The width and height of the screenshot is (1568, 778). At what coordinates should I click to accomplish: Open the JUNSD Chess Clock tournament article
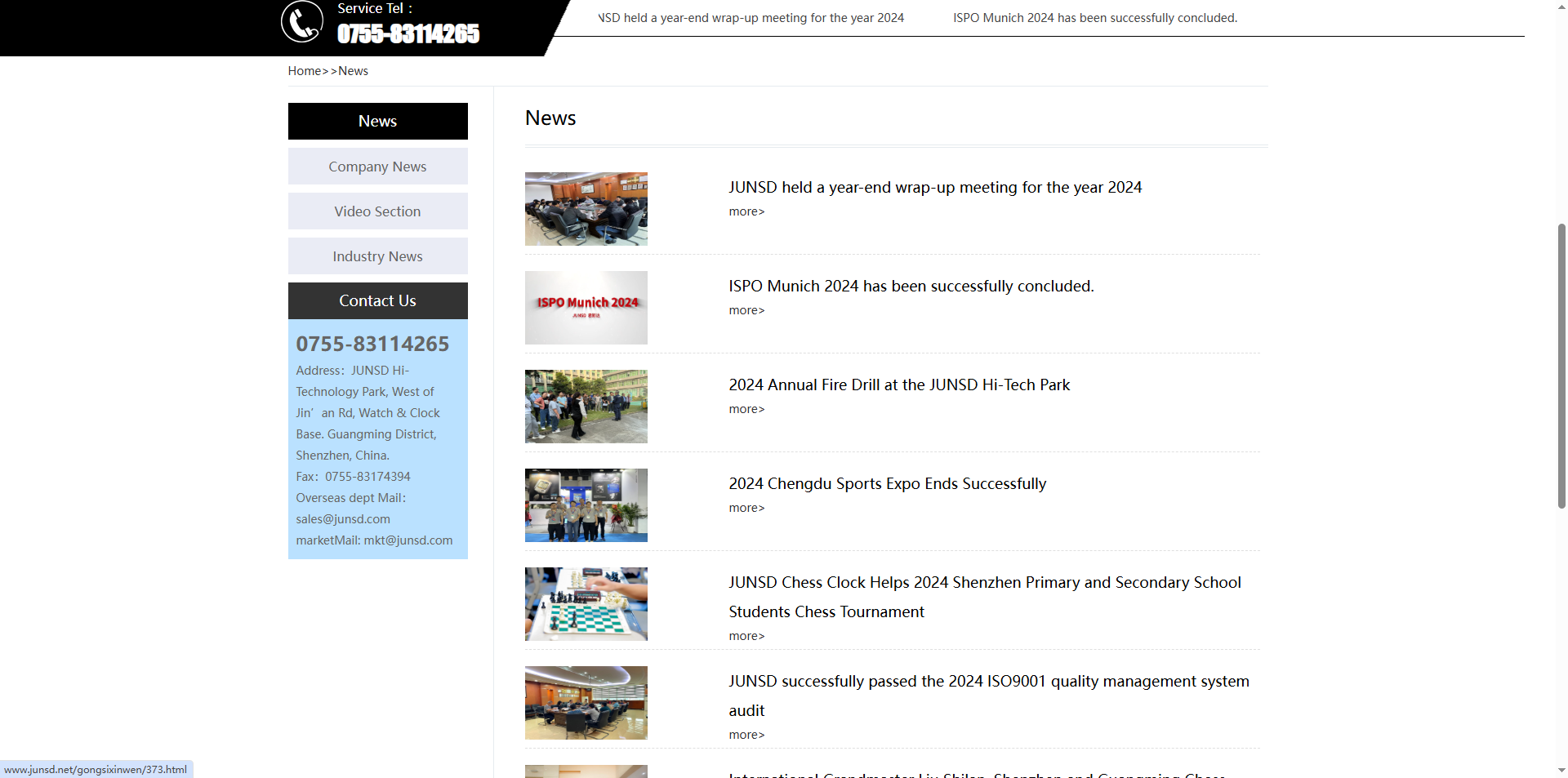pos(985,597)
